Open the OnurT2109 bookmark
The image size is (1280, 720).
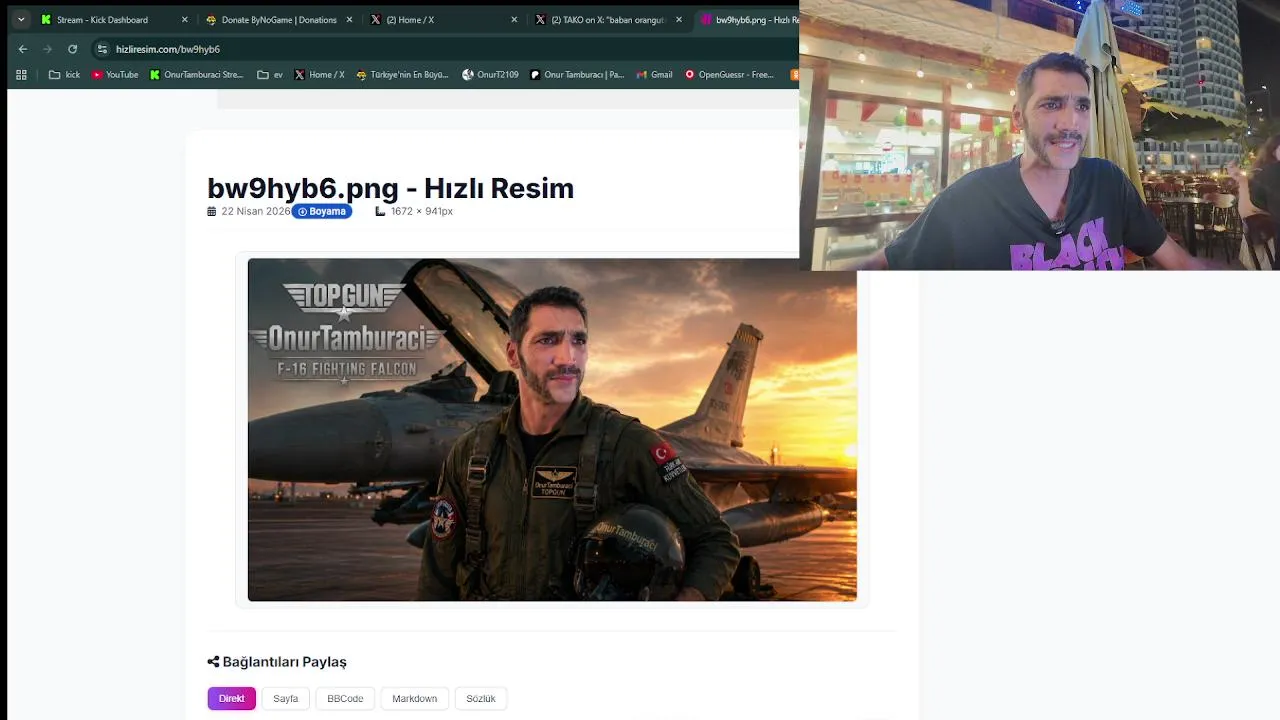[490, 75]
